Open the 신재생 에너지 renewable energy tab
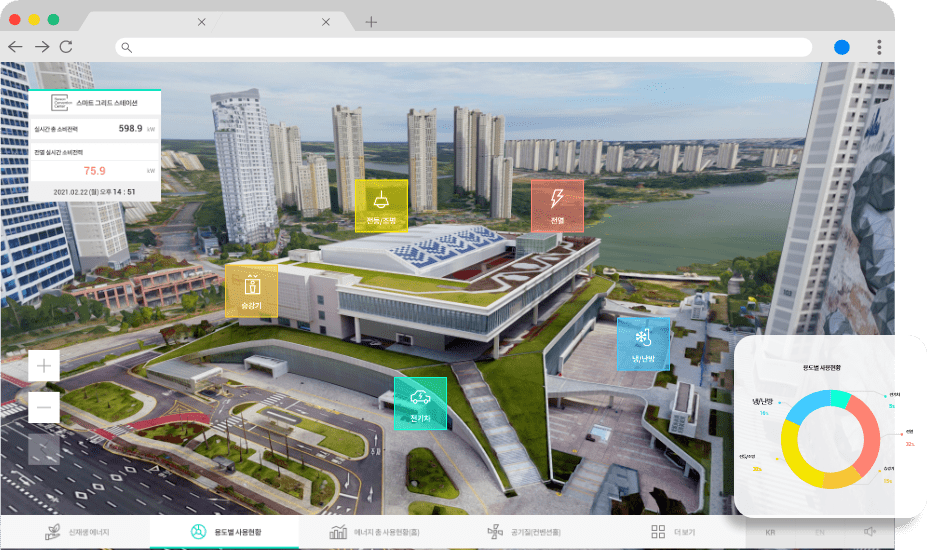 [x=76, y=532]
